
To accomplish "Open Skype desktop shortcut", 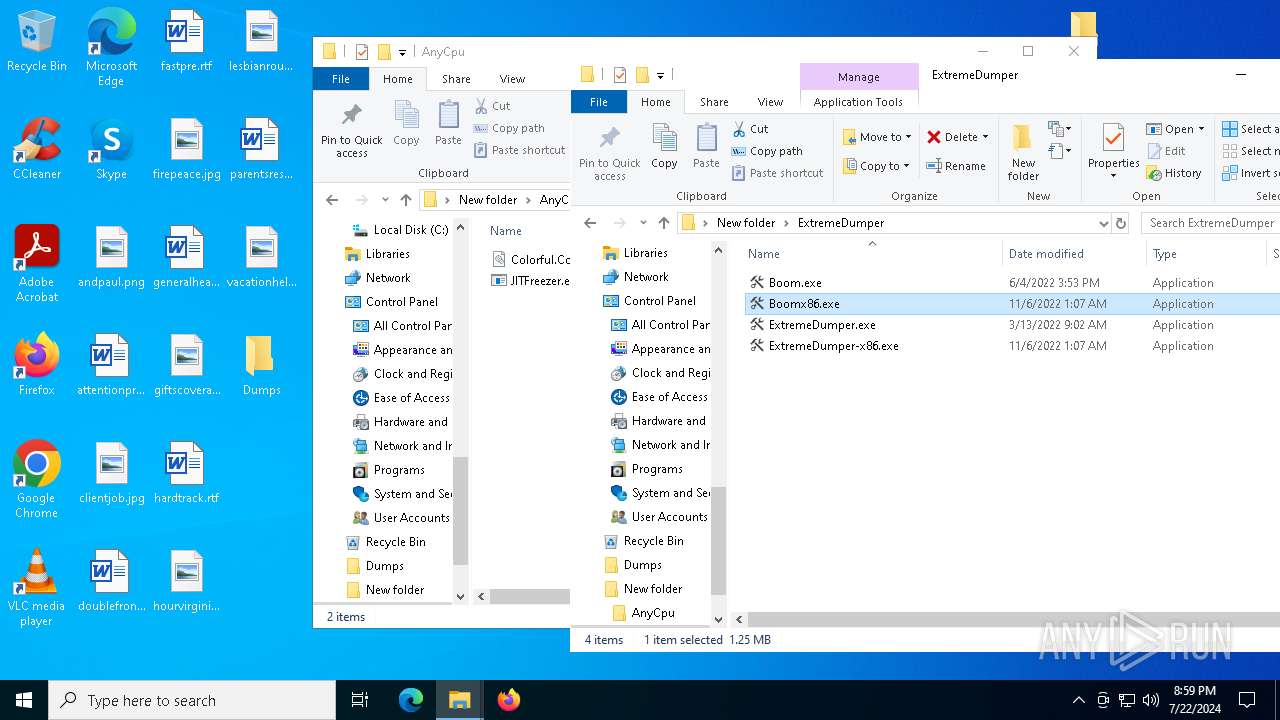I will 111,150.
